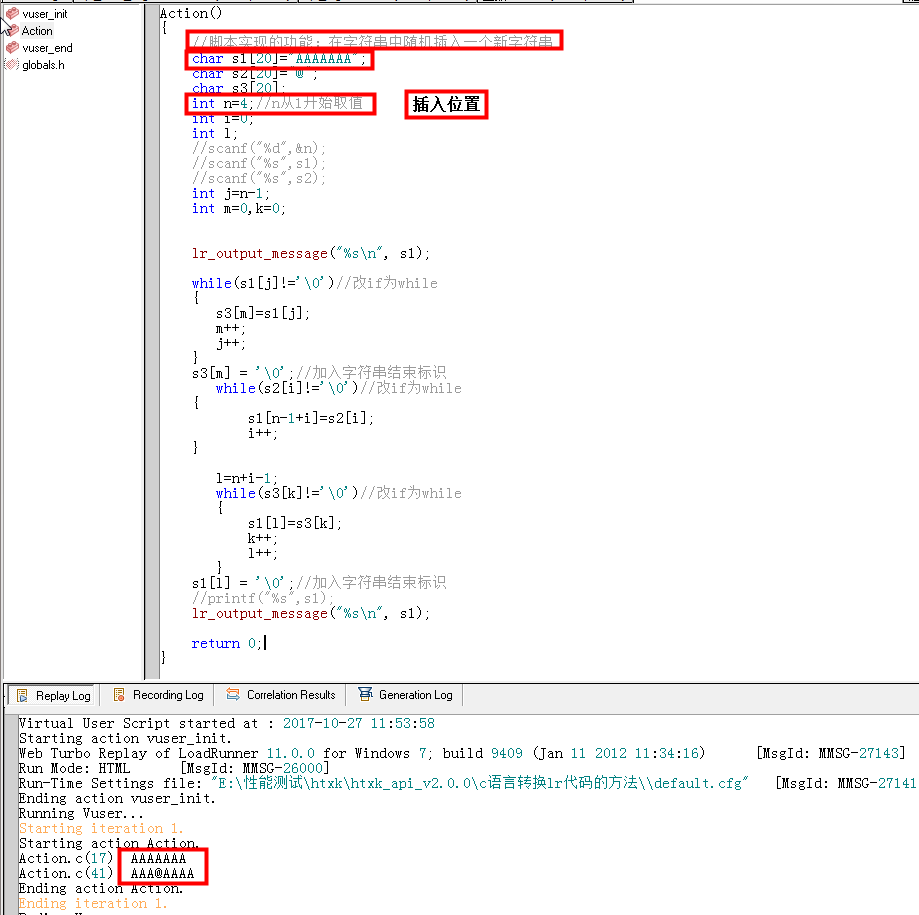Click the 's1[n-1+i]=s2[i];' statement

[311, 418]
